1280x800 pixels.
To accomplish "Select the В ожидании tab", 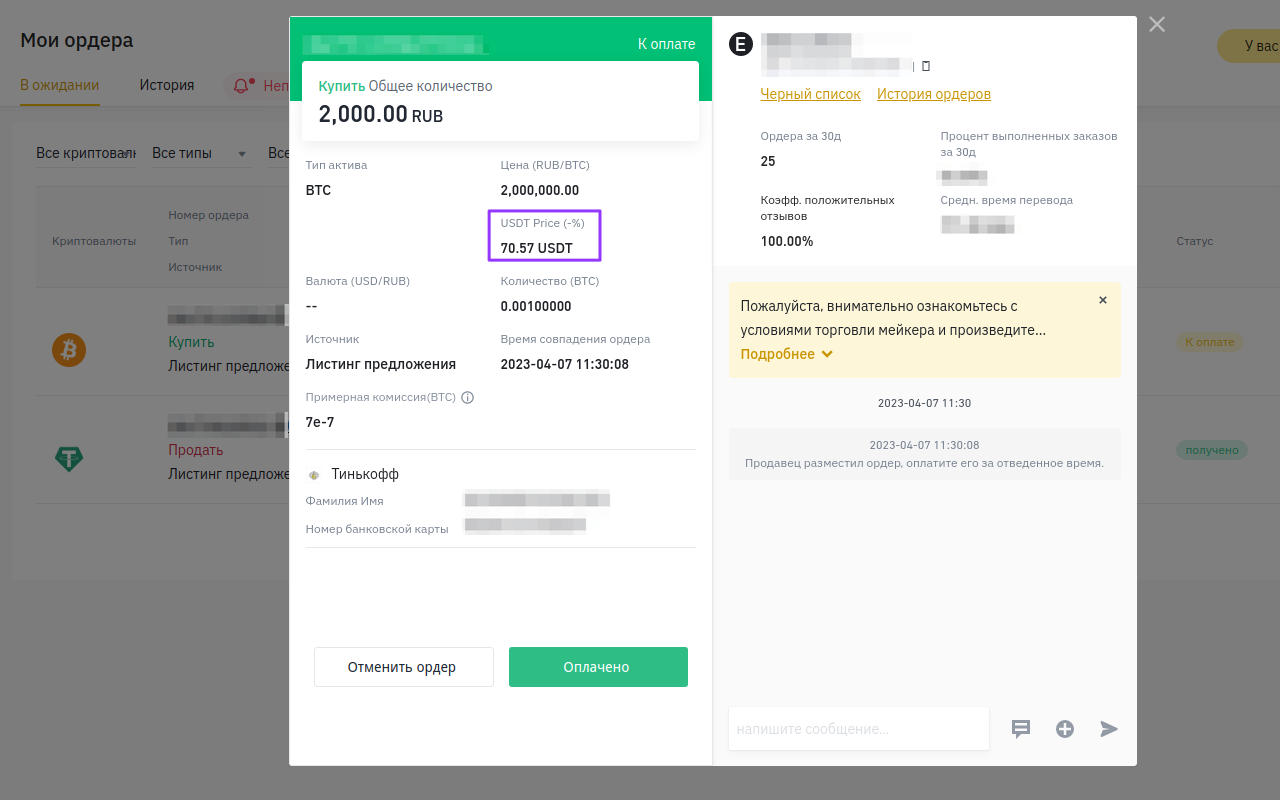I will click(x=59, y=86).
